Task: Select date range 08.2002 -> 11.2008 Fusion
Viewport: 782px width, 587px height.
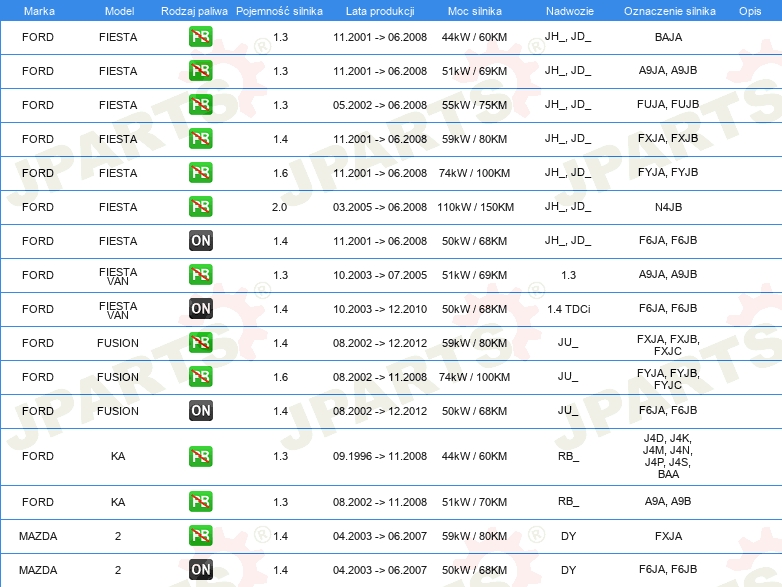Action: (380, 377)
